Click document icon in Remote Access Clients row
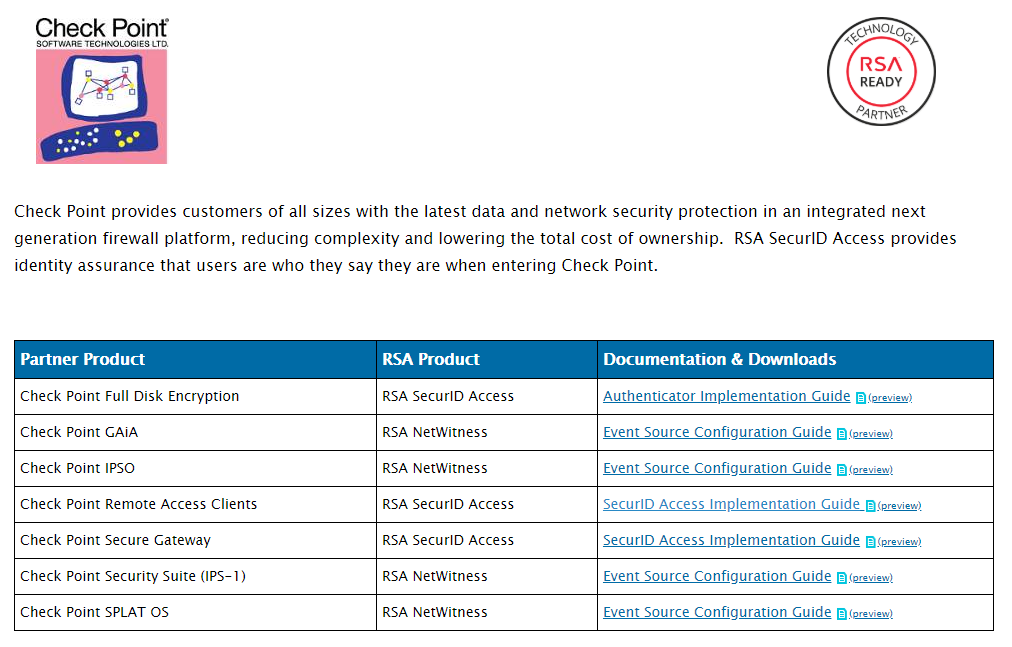The width and height of the screenshot is (1012, 647). (x=870, y=506)
